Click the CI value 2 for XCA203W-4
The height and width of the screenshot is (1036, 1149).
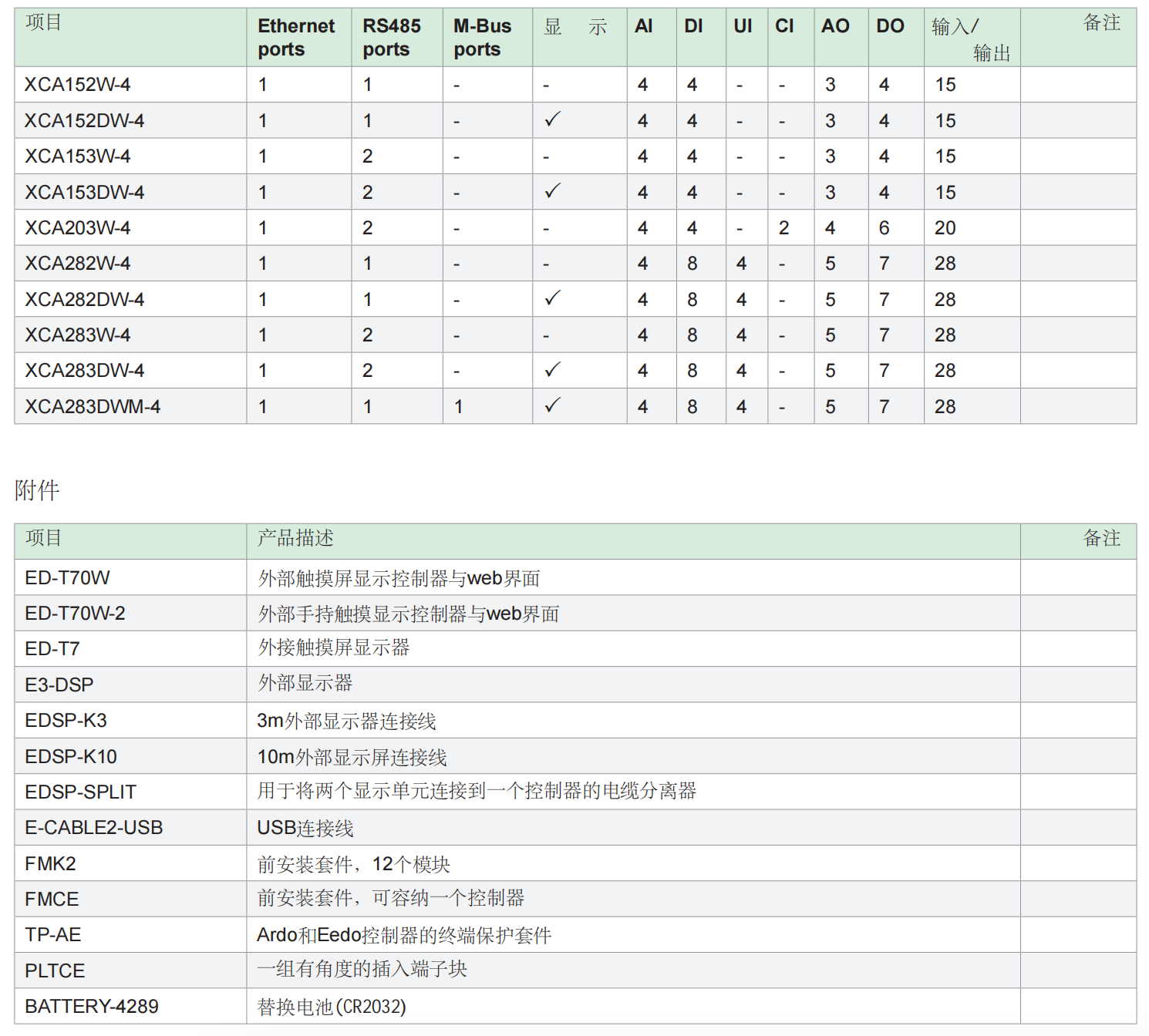(x=783, y=228)
